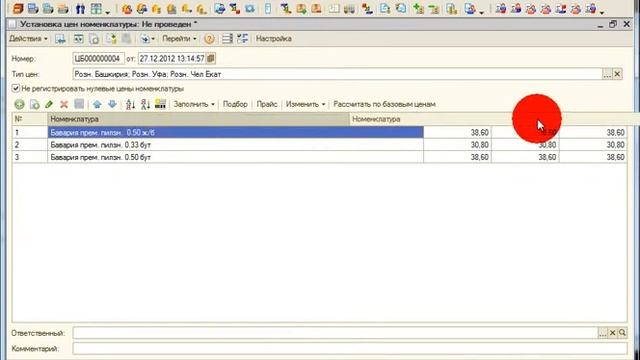
Task: Open the price type selection with ... button
Action: click(607, 74)
